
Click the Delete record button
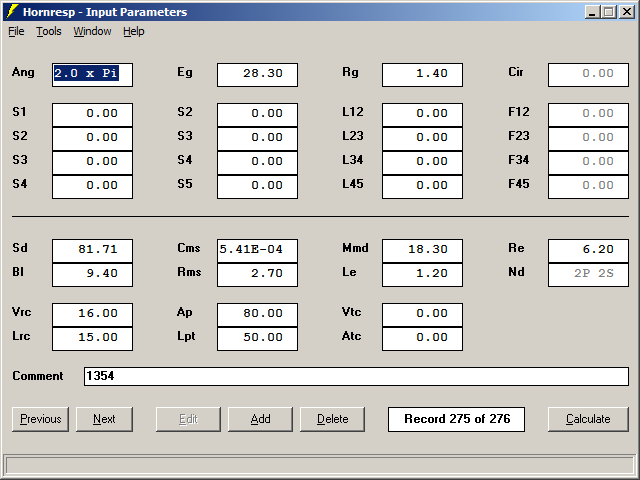point(332,419)
